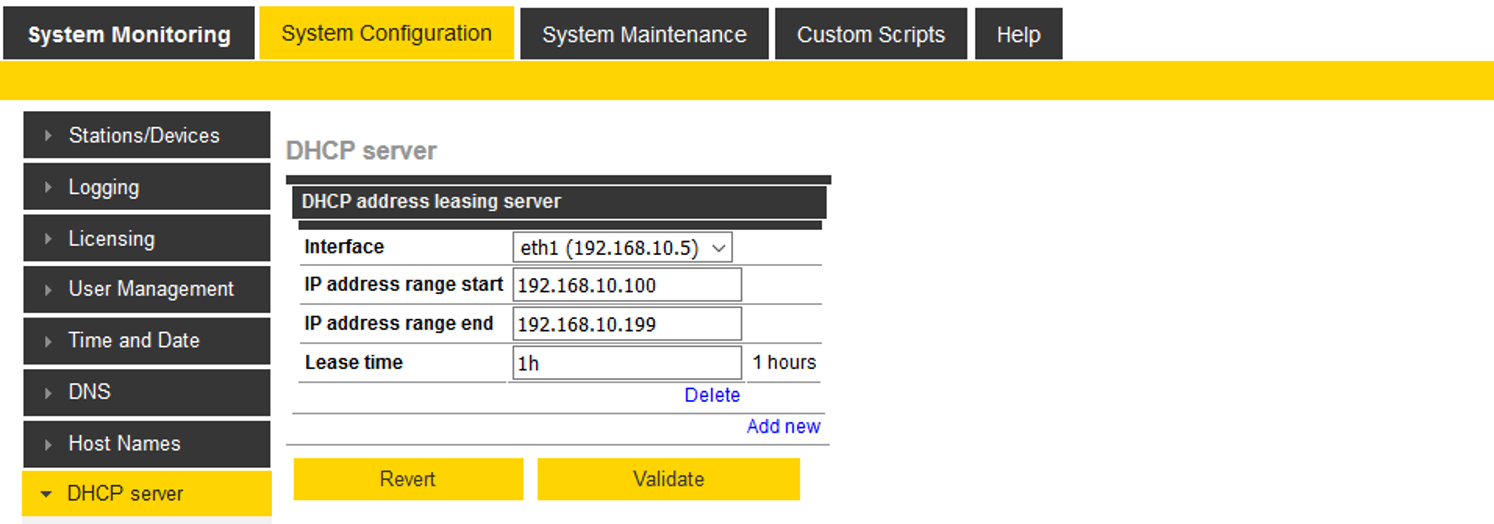Viewport: 1494px width, 524px height.
Task: Open the Help tab
Action: [1018, 35]
